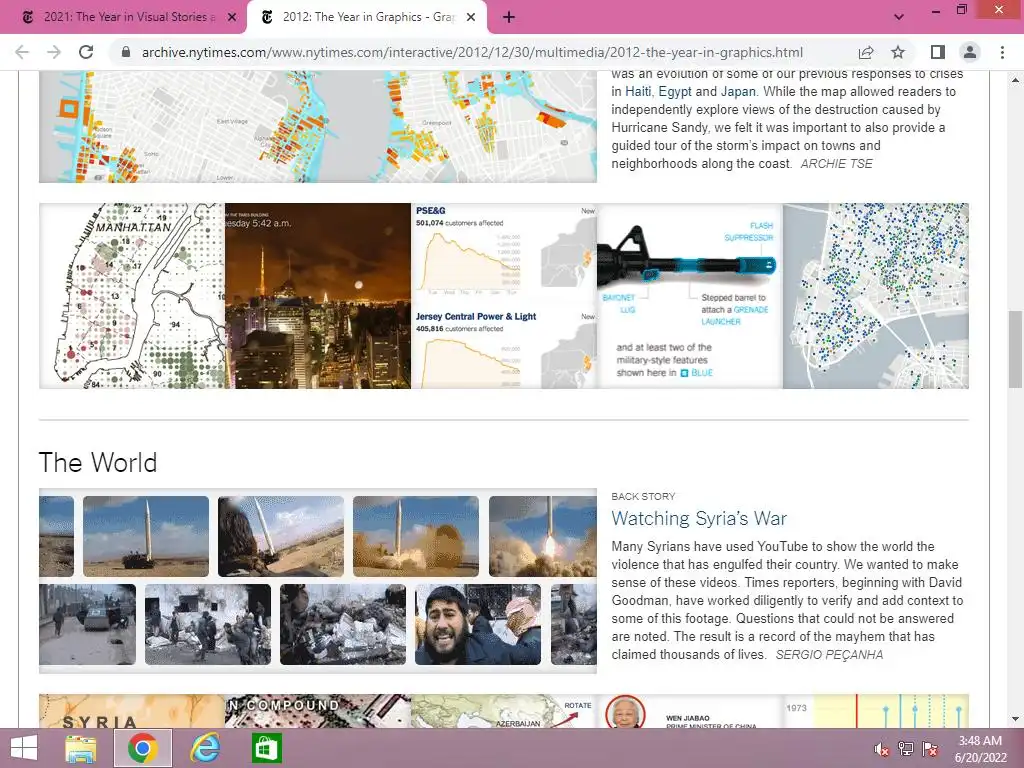Bookmark this page with the star

(x=898, y=52)
